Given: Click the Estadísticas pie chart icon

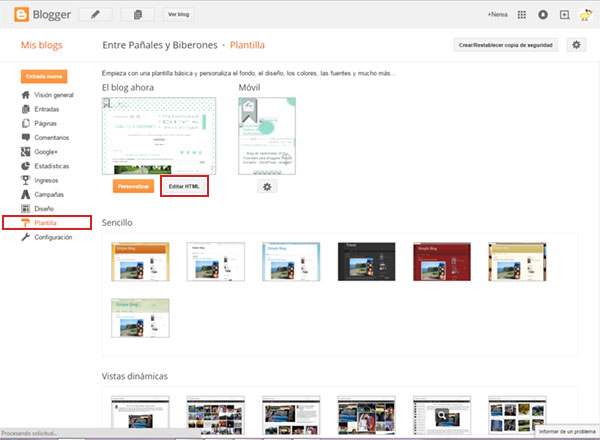Looking at the screenshot, I should click(x=26, y=166).
